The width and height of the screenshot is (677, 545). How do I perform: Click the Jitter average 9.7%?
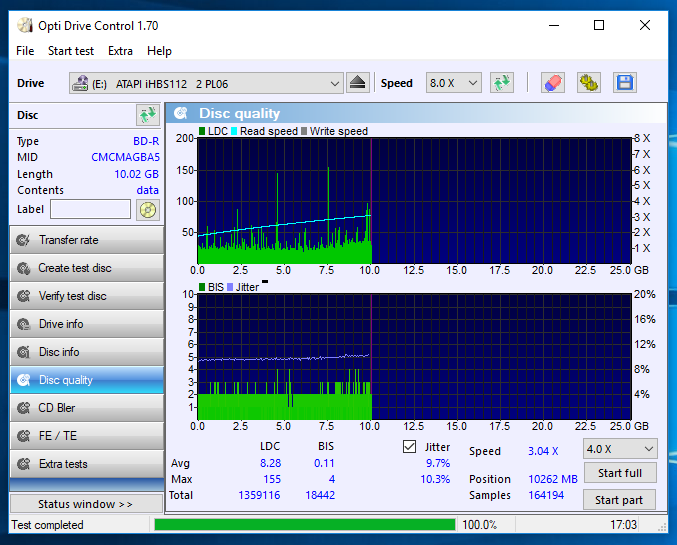pyautogui.click(x=438, y=463)
